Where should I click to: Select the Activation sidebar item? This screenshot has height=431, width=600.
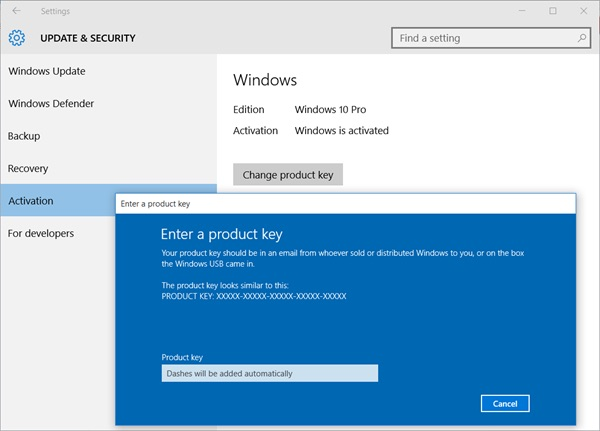[31, 201]
